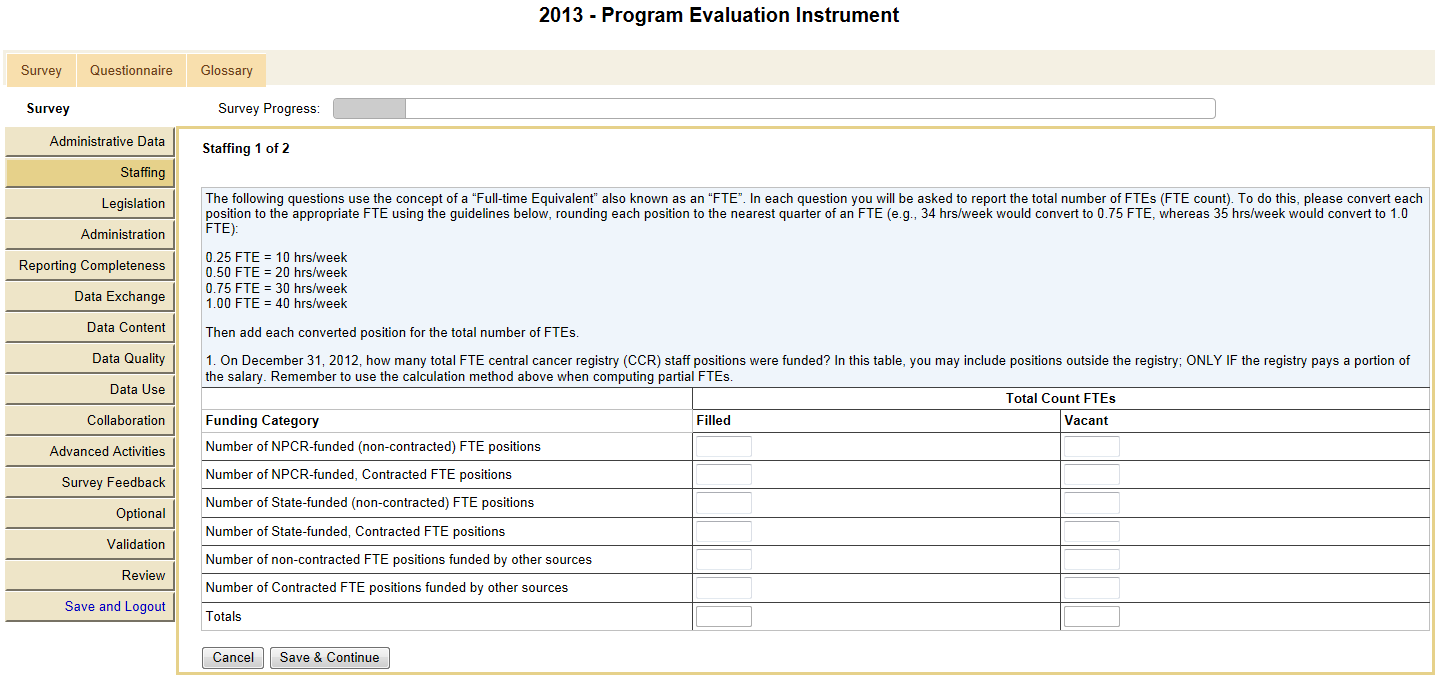Viewport: 1440px width, 686px height.
Task: Go to Survey Feedback section
Action: (89, 483)
